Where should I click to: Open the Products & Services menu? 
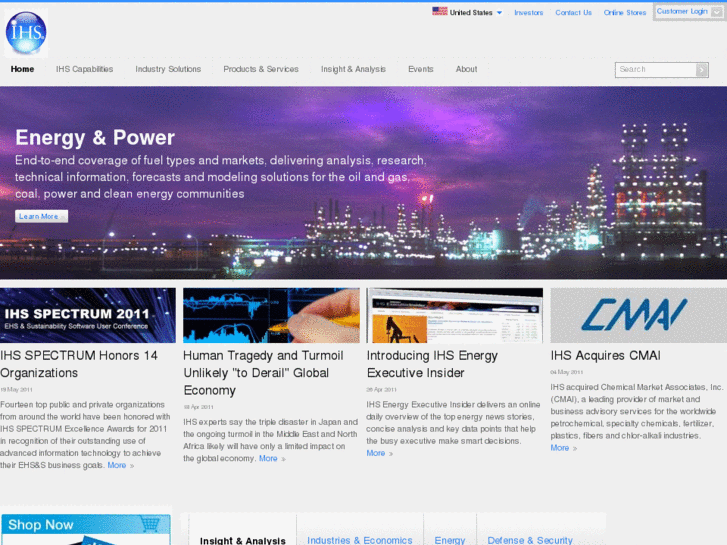[x=261, y=69]
